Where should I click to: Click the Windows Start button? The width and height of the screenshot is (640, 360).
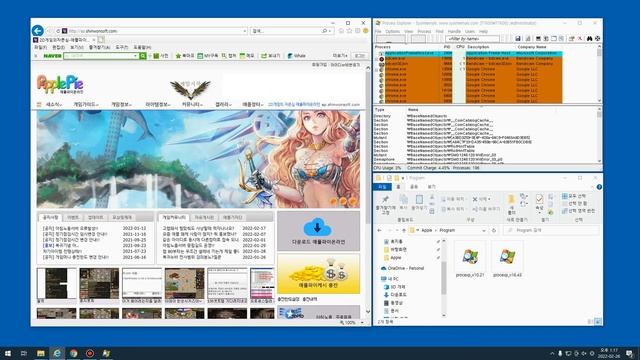pos(8,353)
